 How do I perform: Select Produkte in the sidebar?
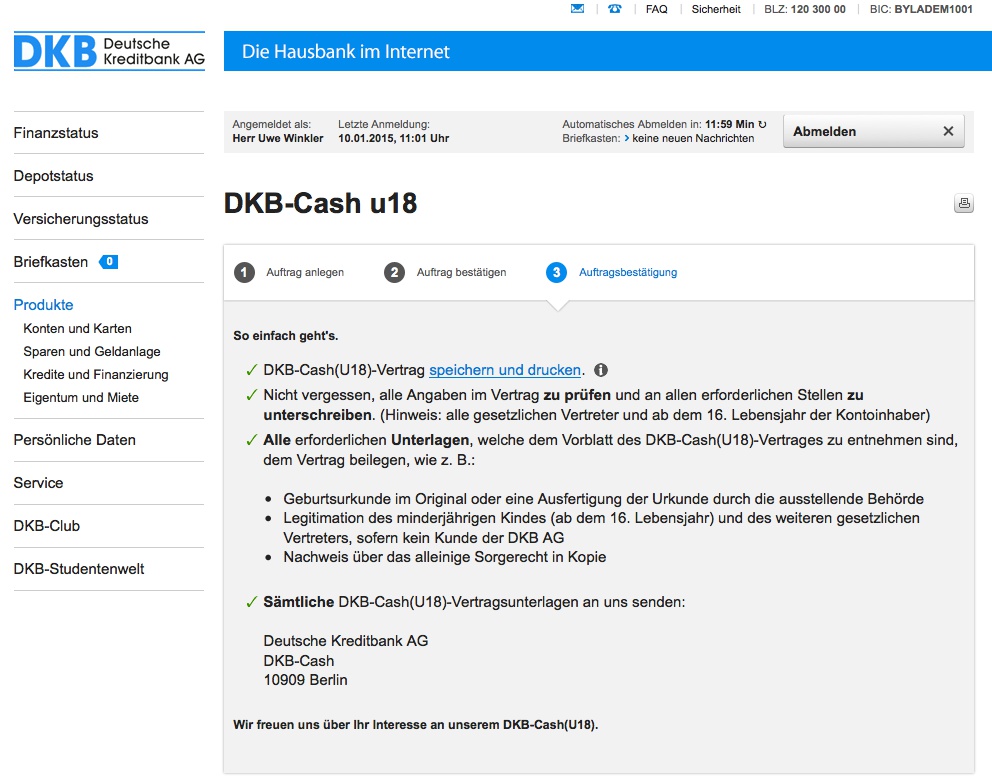(43, 305)
